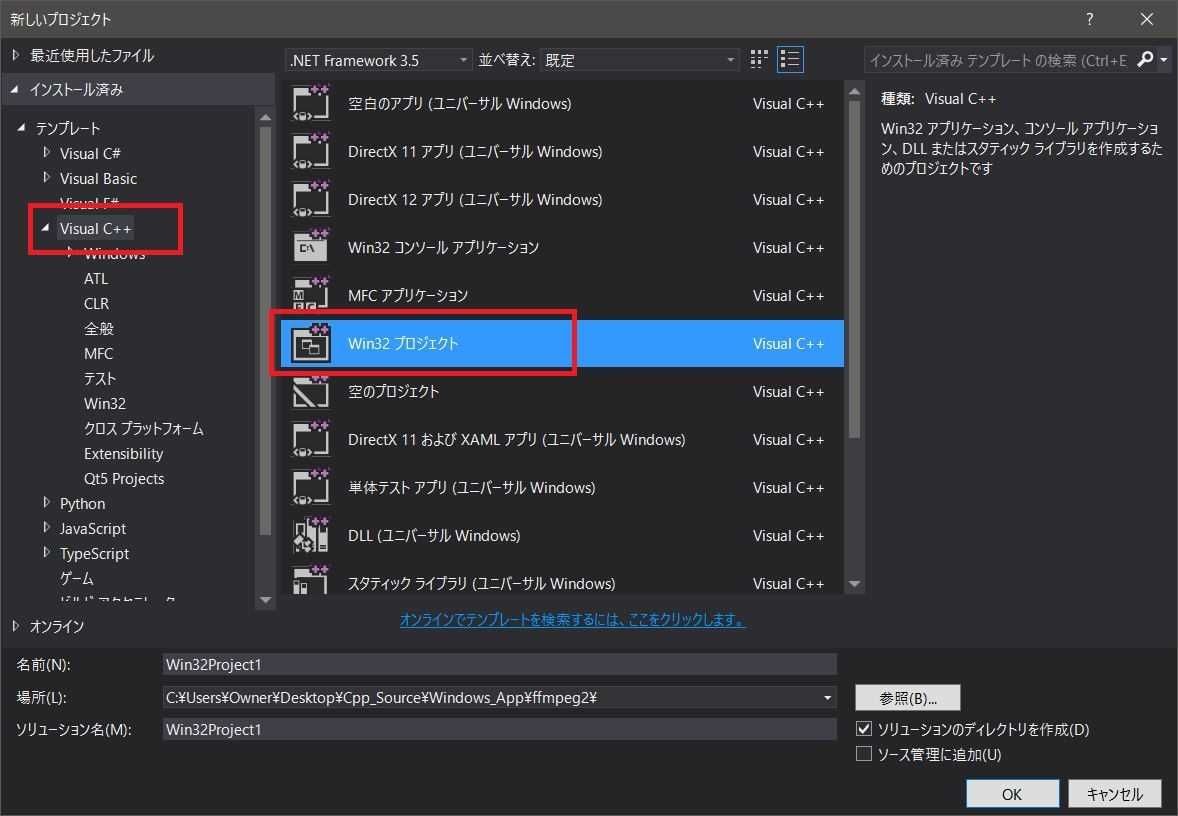This screenshot has height=816, width=1178.
Task: Switch to medium icons list view
Action: (790, 59)
